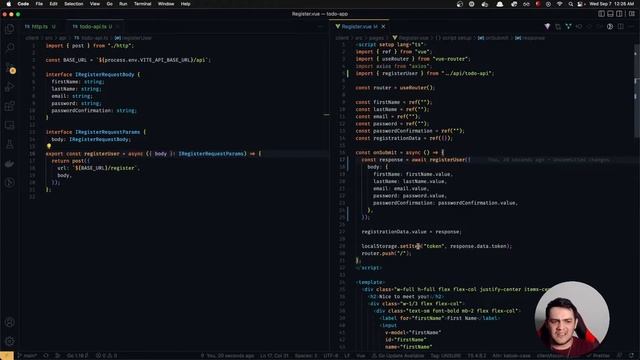Screen dimensions: 640x360
Task: Click the date and time in menu bar
Action: [x=611, y=4]
